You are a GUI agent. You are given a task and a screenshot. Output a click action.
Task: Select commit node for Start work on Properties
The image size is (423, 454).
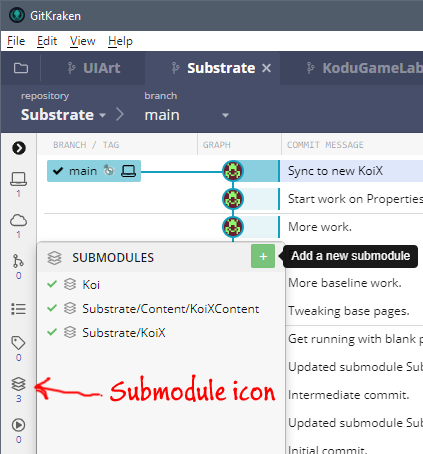pos(233,199)
